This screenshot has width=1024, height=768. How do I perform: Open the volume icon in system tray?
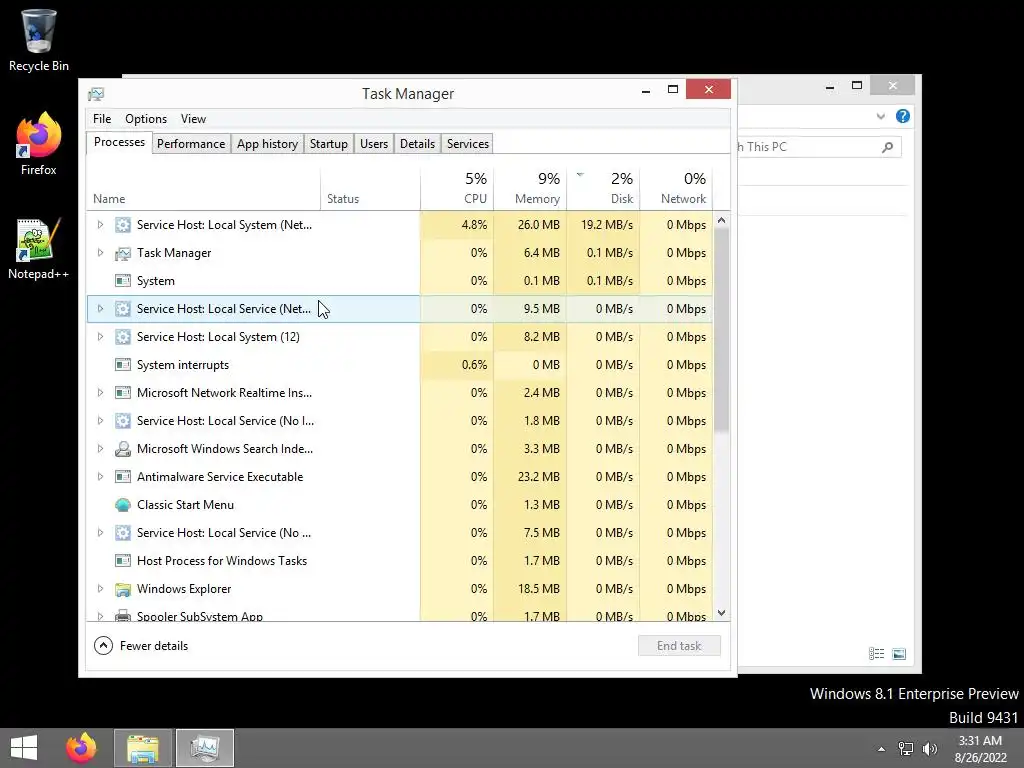tap(929, 748)
